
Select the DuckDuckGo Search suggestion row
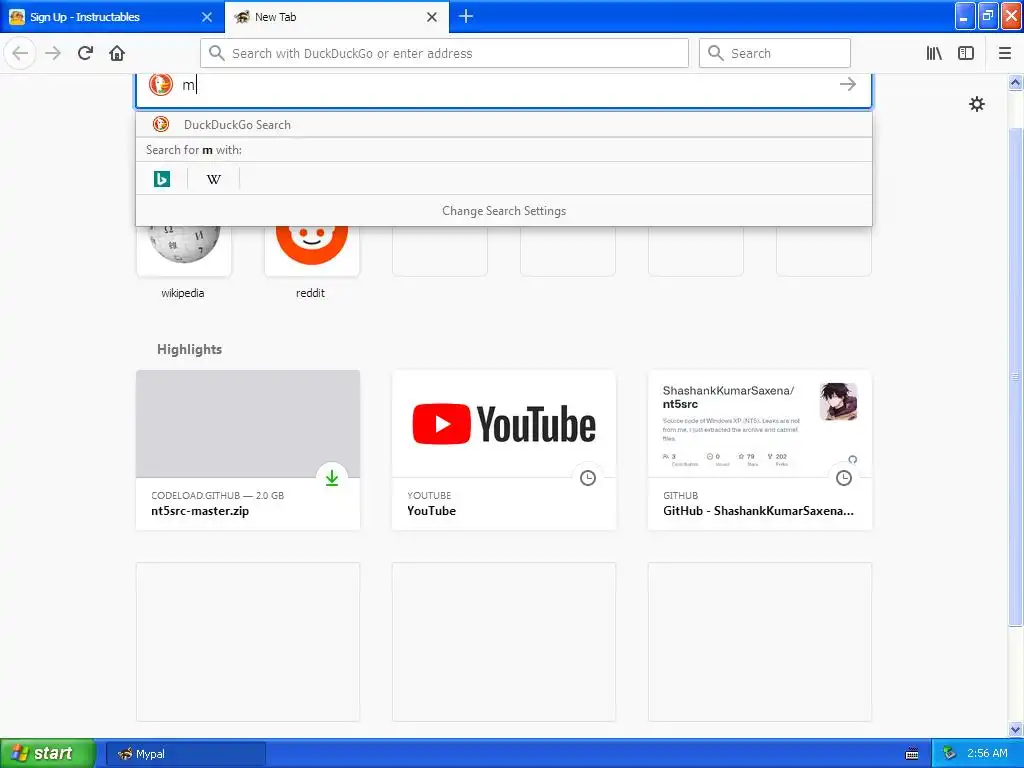504,124
